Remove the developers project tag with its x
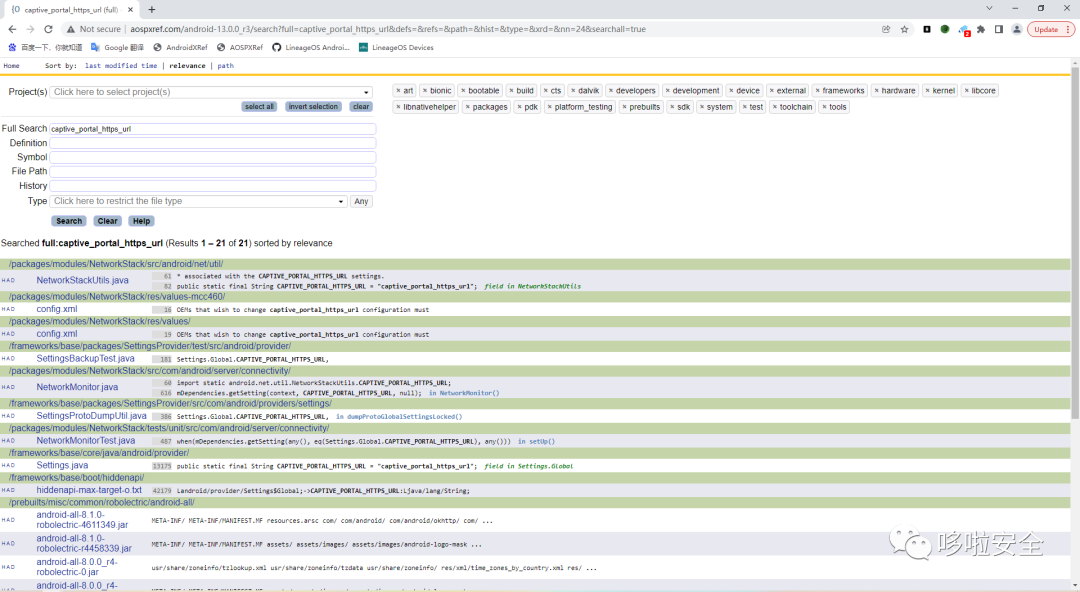1080x592 pixels. point(611,91)
